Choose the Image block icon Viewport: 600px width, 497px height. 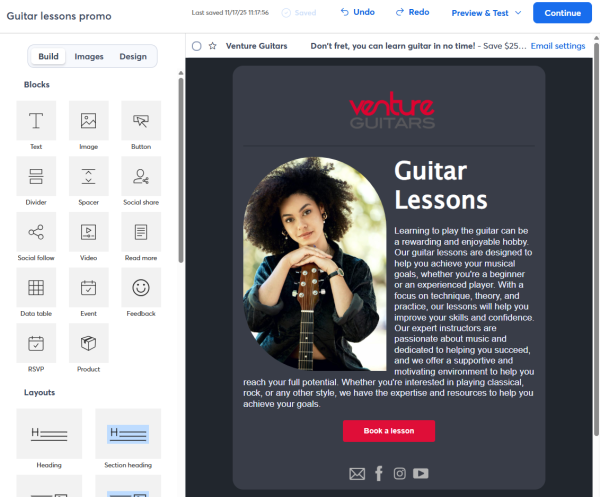click(x=88, y=121)
